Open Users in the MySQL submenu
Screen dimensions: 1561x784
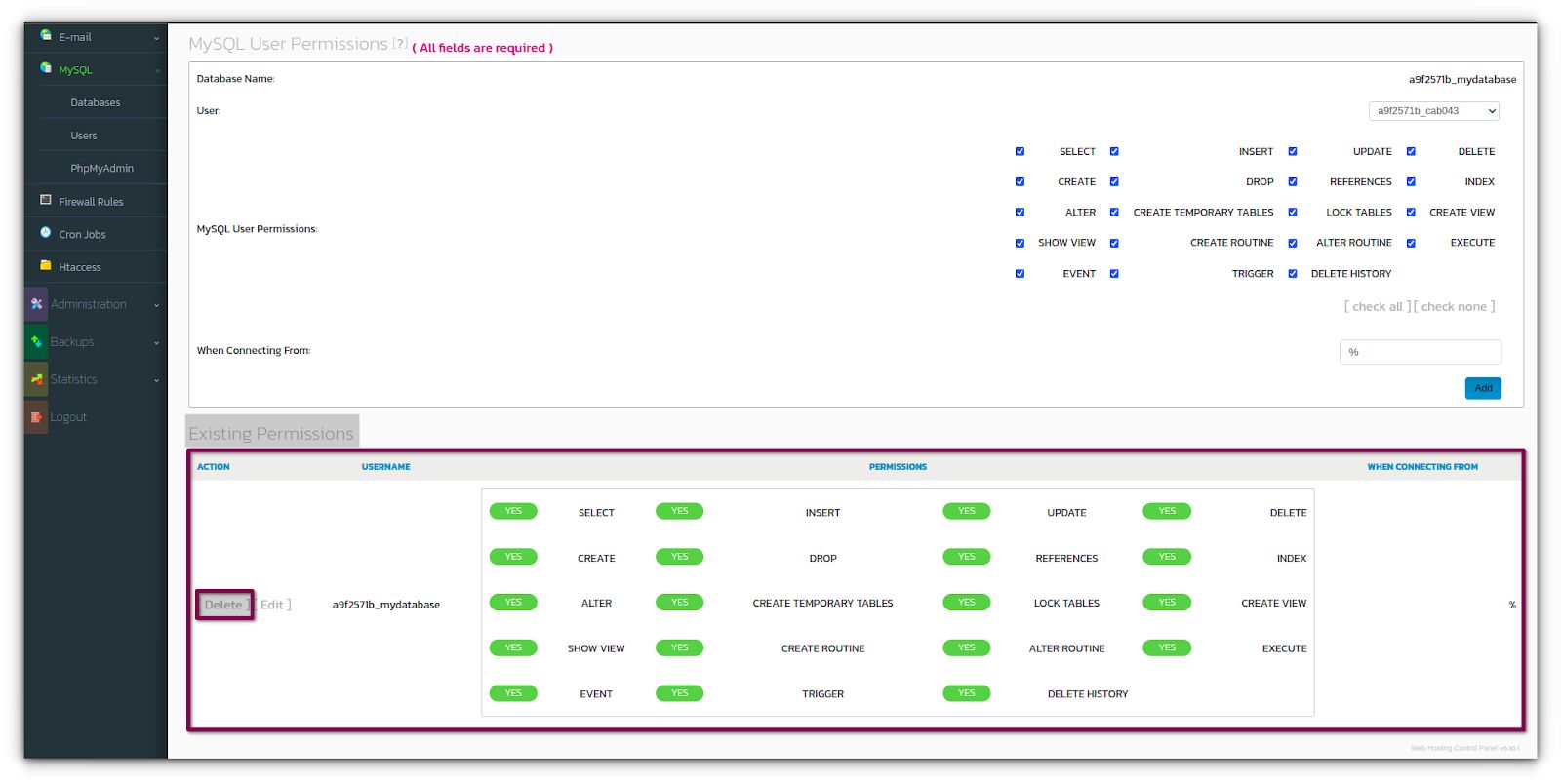[x=84, y=136]
